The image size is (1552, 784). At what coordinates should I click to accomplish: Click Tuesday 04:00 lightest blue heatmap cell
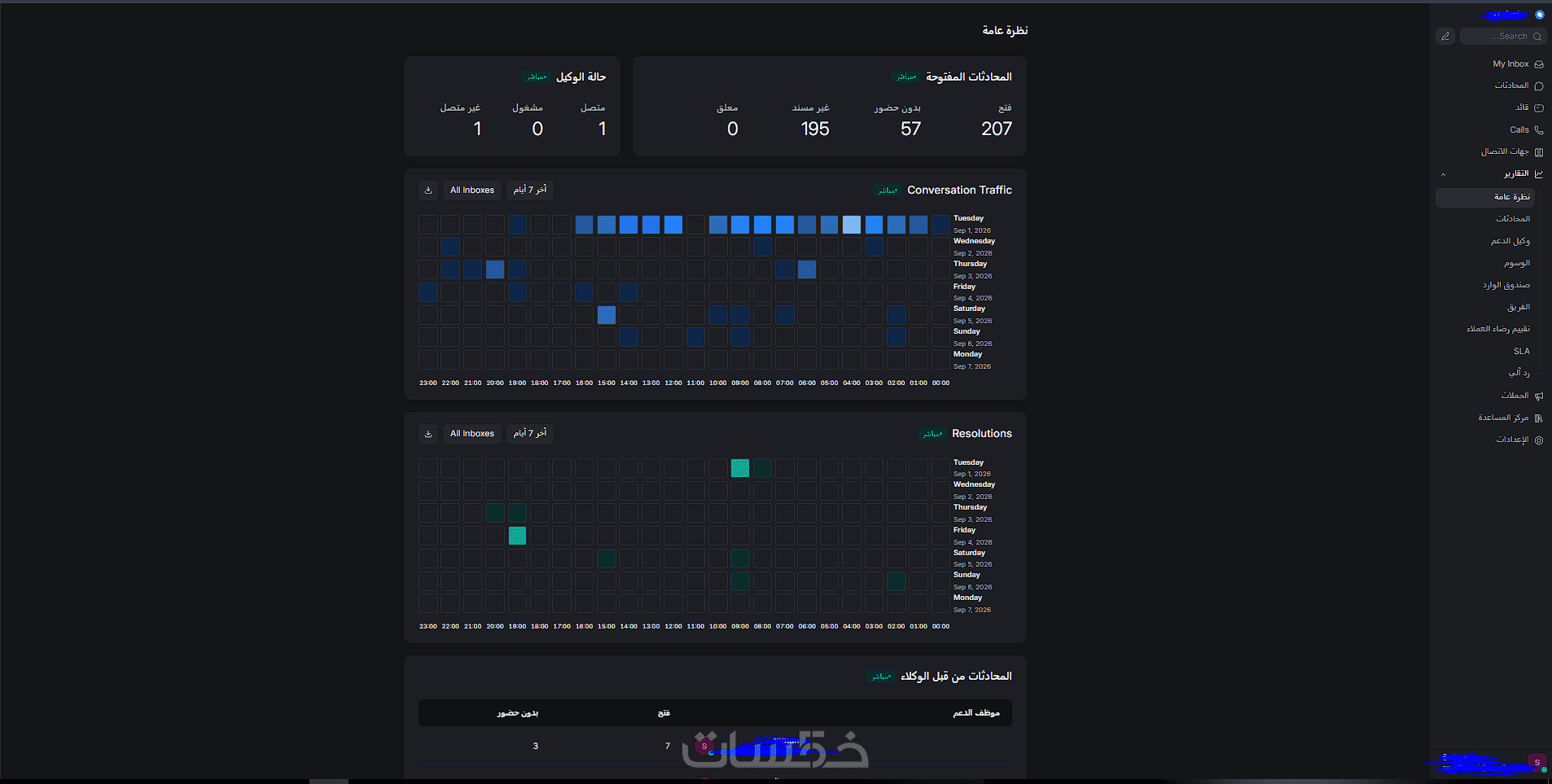851,225
